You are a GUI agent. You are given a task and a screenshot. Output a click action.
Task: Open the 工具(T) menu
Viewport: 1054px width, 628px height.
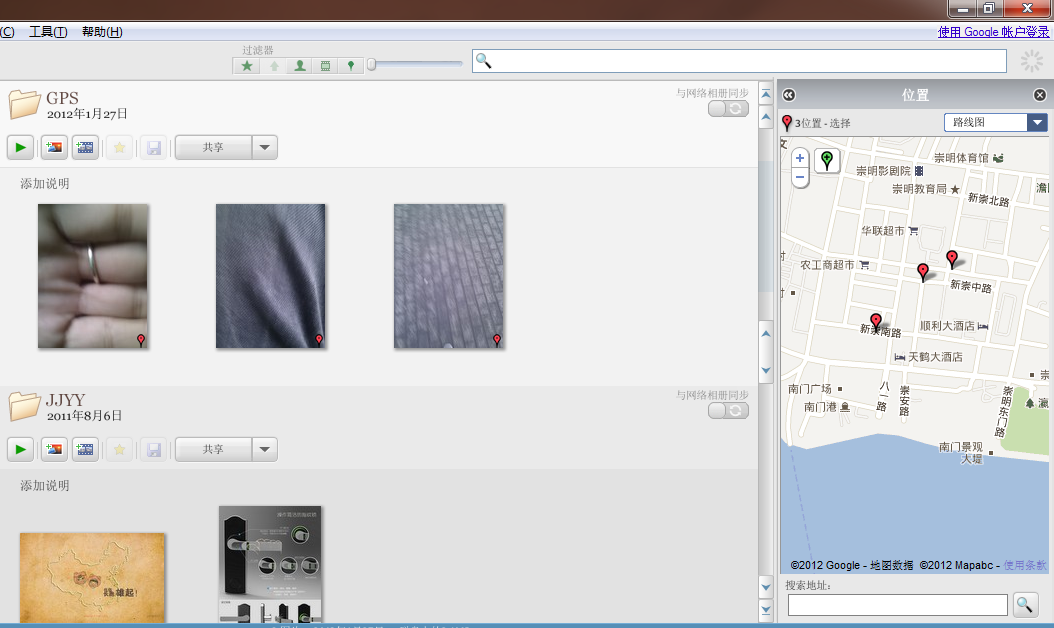click(48, 32)
